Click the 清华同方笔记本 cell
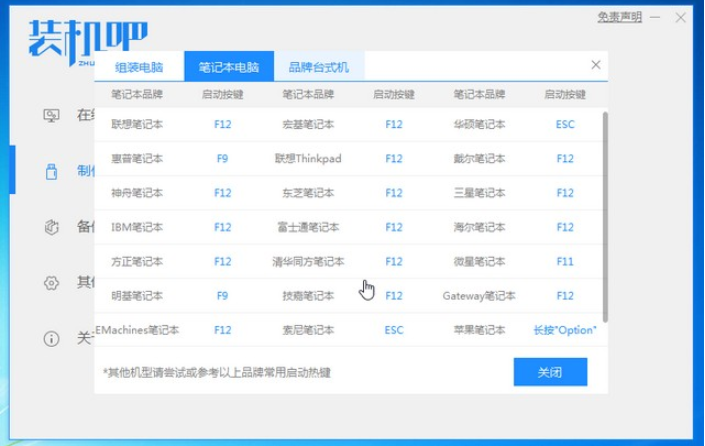Screen dimensions: 705x446 (x=309, y=262)
